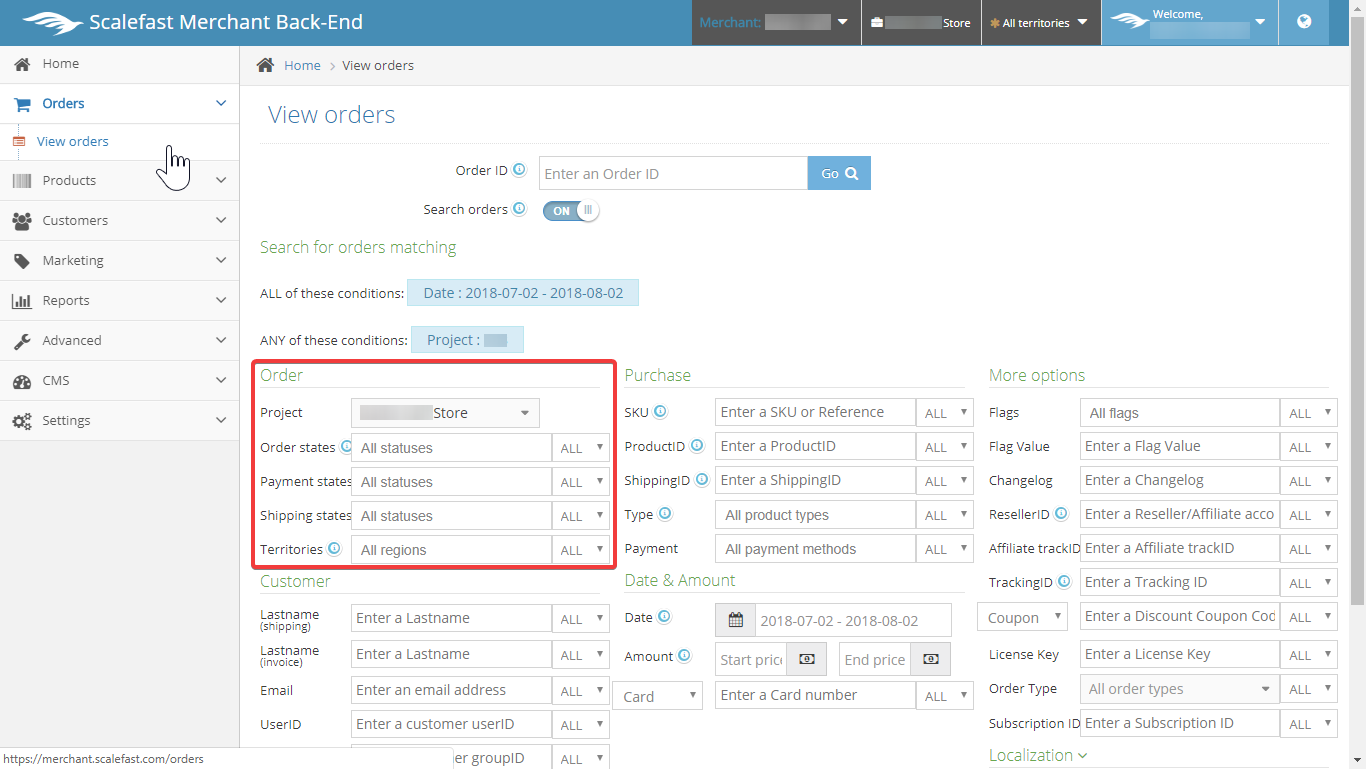Click the info icon beside Territories label
The width and height of the screenshot is (1366, 769).
[334, 549]
